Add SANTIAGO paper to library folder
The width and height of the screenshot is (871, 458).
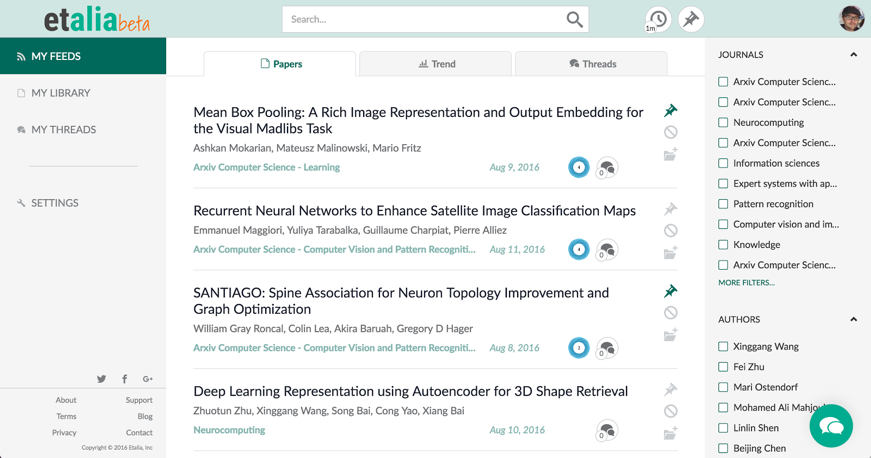tap(670, 334)
